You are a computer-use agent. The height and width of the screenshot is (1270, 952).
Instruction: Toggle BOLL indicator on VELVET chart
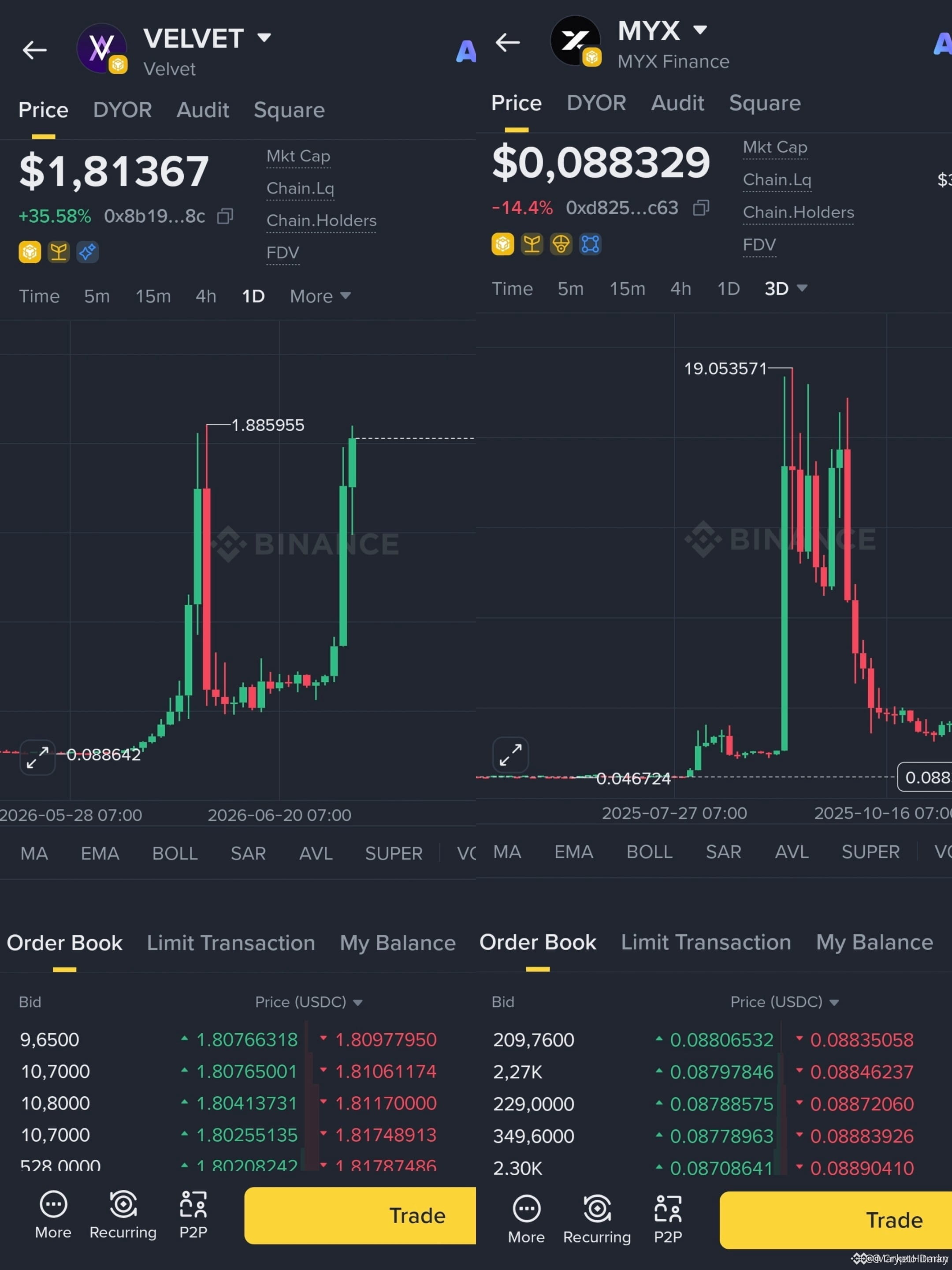[175, 853]
